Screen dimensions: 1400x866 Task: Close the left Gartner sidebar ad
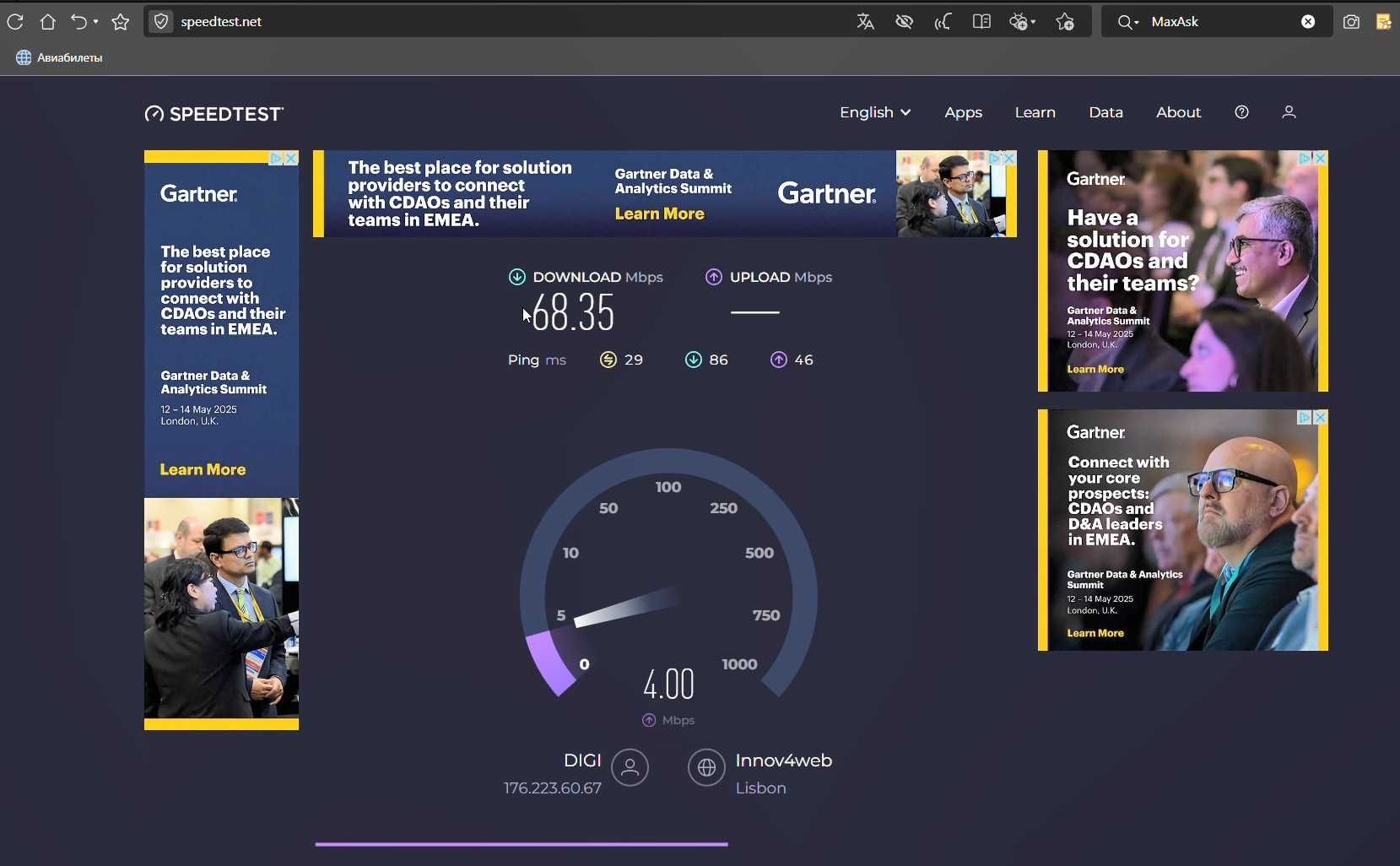click(291, 158)
